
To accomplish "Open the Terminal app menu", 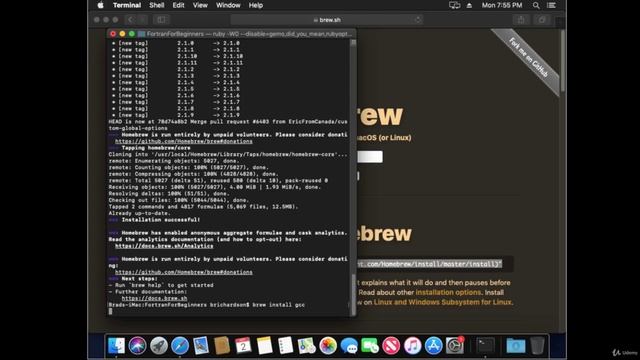I will [127, 5].
